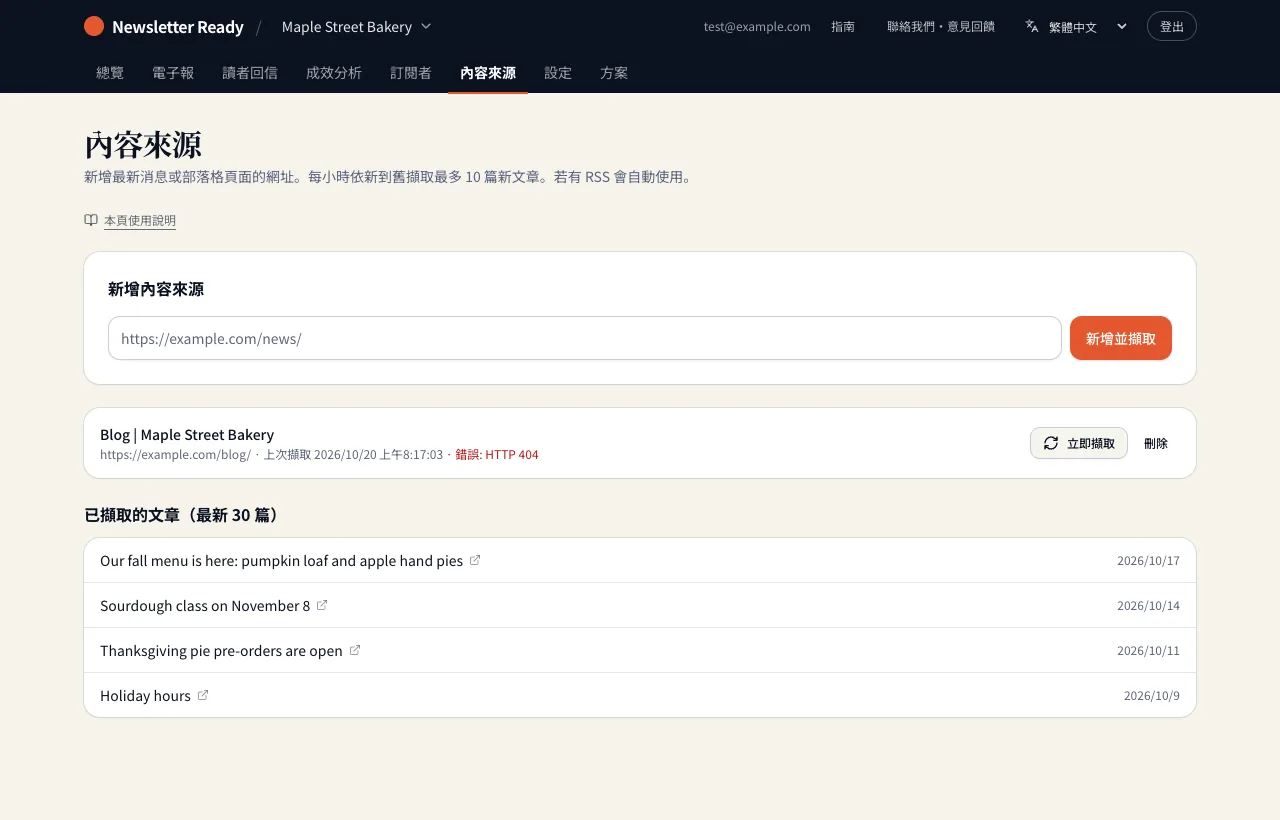Open the 指南 link
Viewport: 1280px width, 820px height.
tap(843, 27)
